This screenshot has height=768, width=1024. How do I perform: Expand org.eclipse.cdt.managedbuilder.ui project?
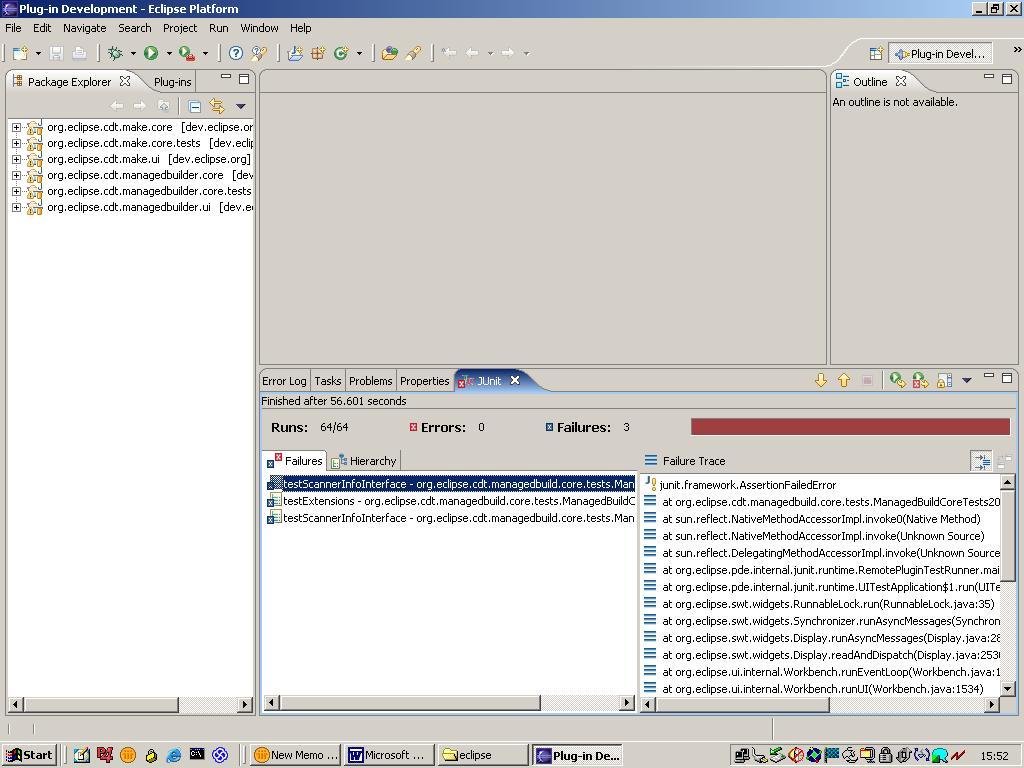(x=16, y=208)
